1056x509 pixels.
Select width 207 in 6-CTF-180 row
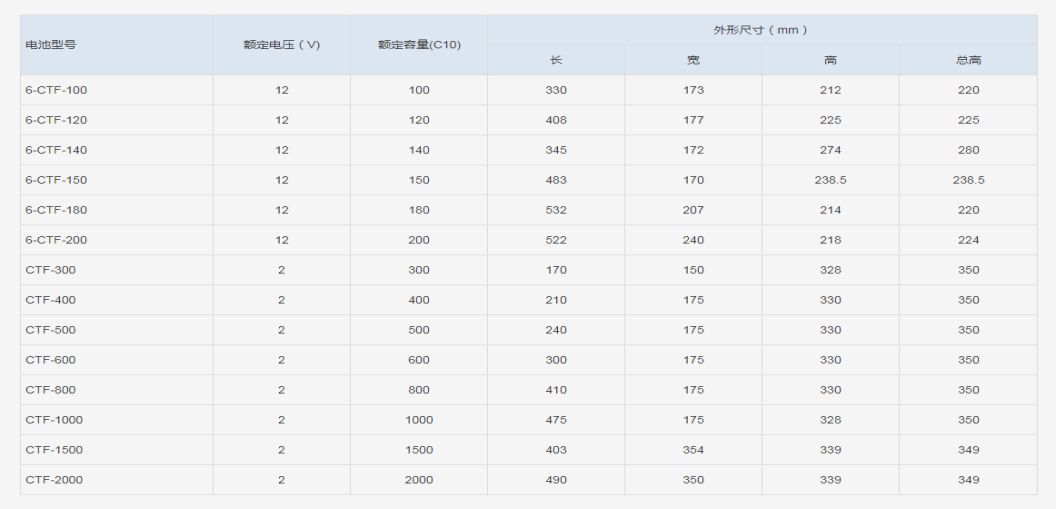click(693, 210)
